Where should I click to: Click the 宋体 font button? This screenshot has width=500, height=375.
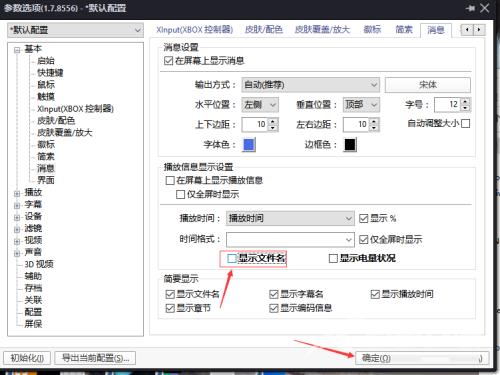coord(428,85)
